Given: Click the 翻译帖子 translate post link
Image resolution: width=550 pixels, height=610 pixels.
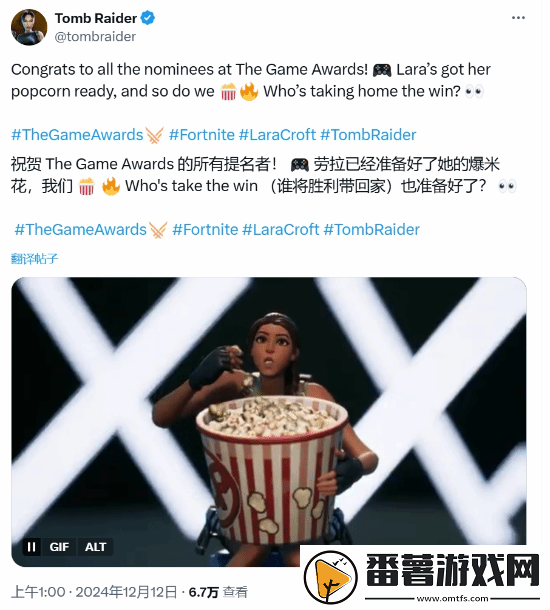Looking at the screenshot, I should point(35,258).
